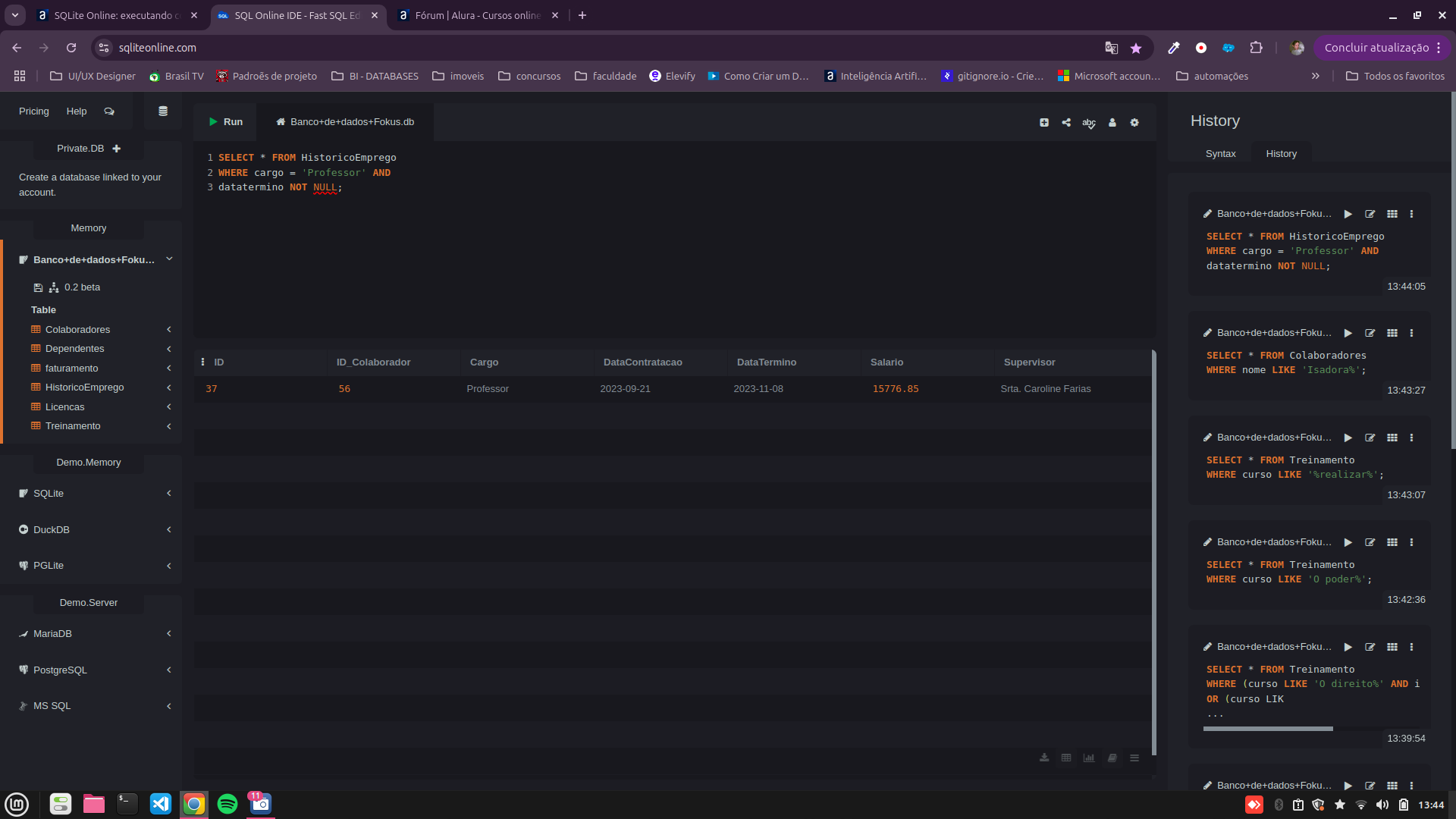Viewport: 1456px width, 819px height.
Task: Switch to the History tab
Action: pos(1281,154)
